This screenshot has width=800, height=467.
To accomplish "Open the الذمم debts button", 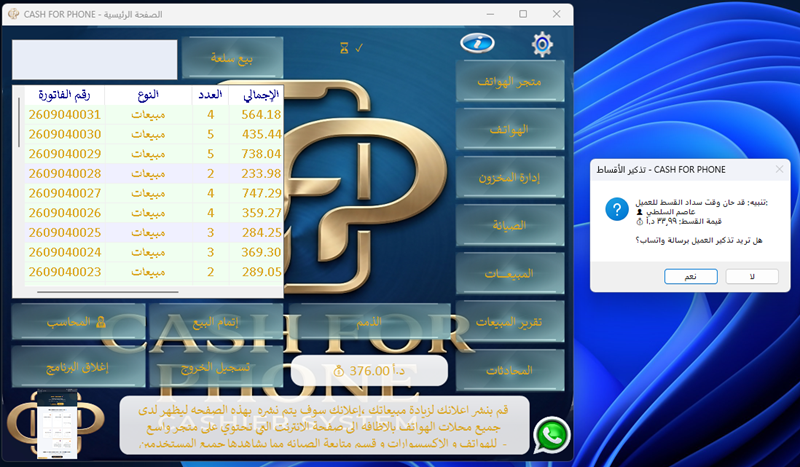I will [x=369, y=322].
